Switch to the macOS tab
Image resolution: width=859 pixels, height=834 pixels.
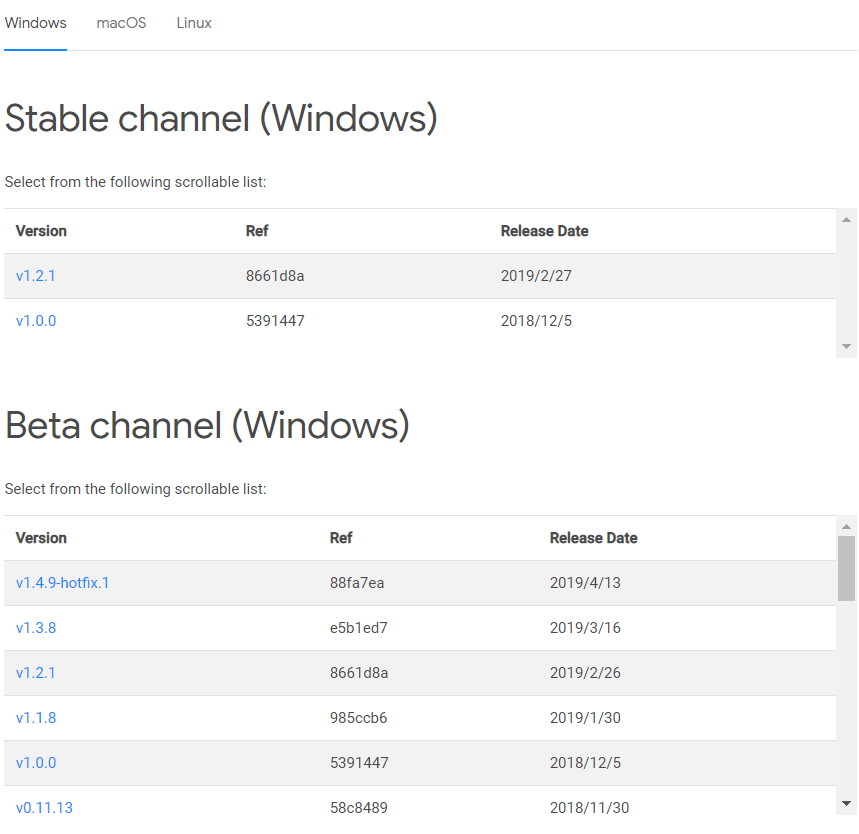pyautogui.click(x=121, y=23)
